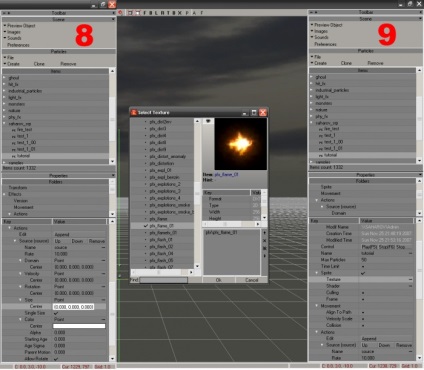
Task: Expand the monsters folder in left Items tree
Action: coord(5,104)
